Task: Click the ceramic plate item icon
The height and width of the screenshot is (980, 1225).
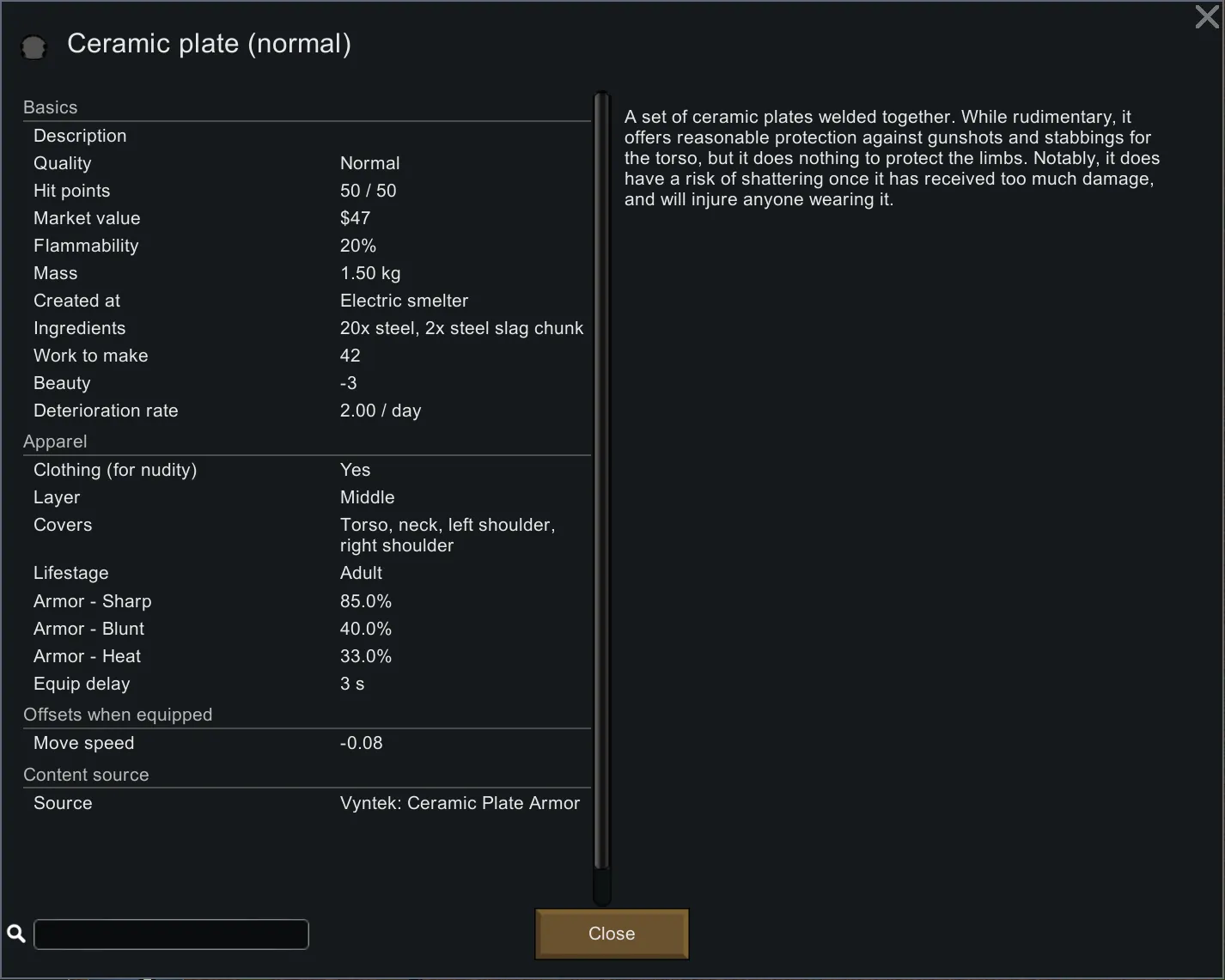Action: (x=34, y=47)
